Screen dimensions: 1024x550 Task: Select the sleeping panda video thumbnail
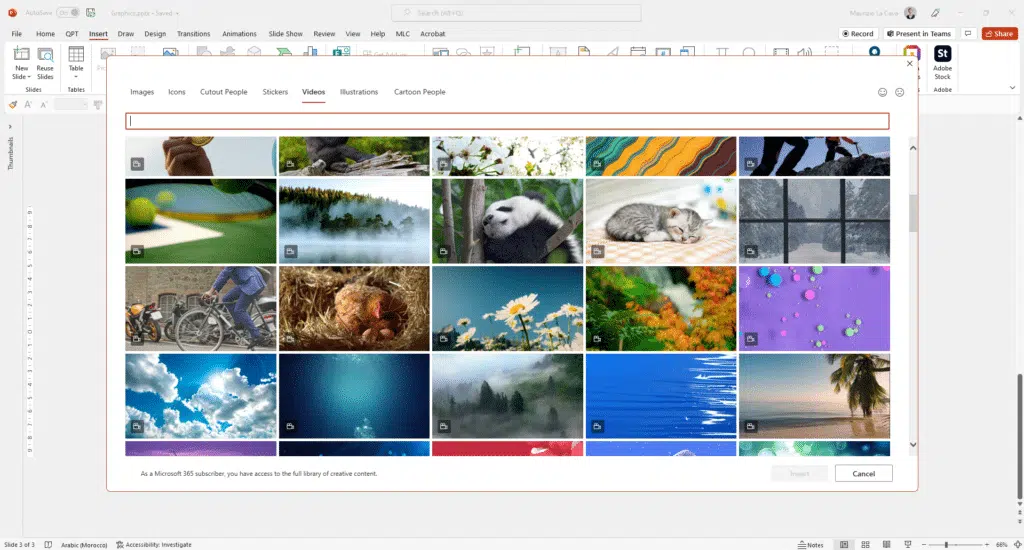(507, 221)
